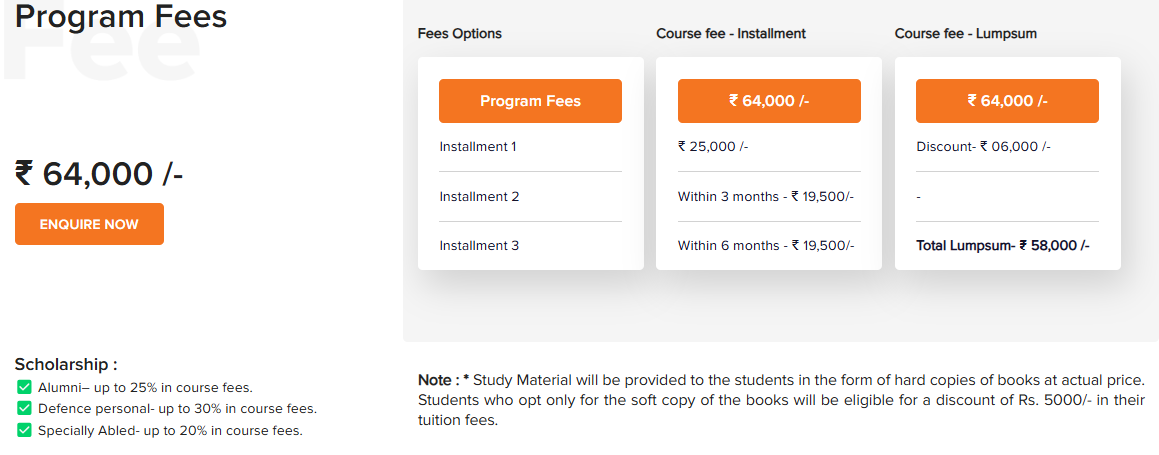This screenshot has height=455, width=1159.
Task: Click the orange Program Fees button
Action: 530,101
